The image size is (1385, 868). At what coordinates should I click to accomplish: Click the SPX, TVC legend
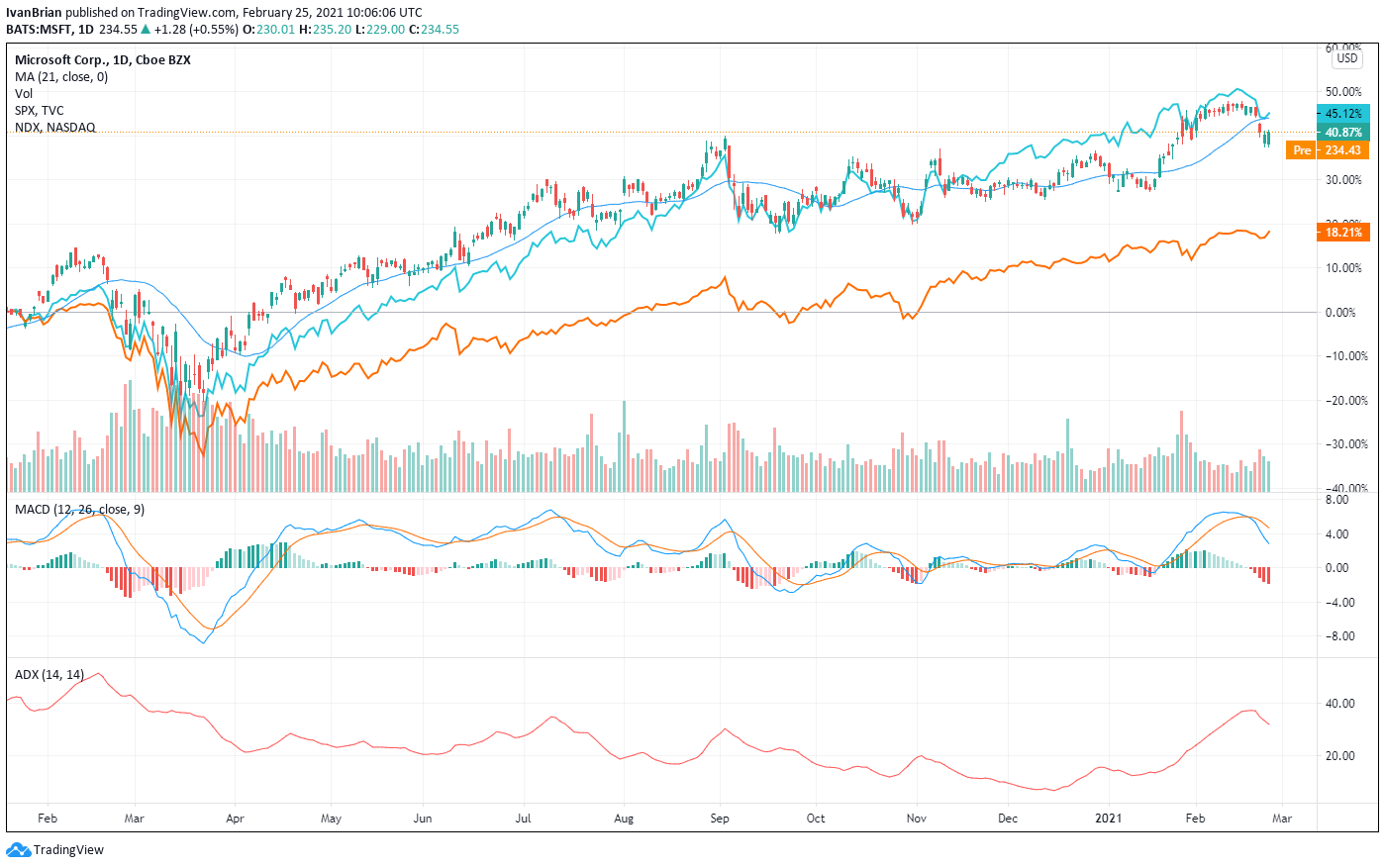click(40, 110)
